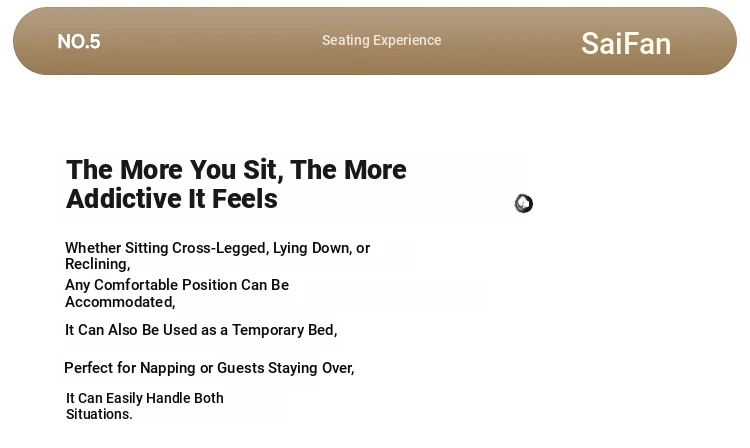
Task: Click the word Accommodated
Action: click(x=120, y=302)
